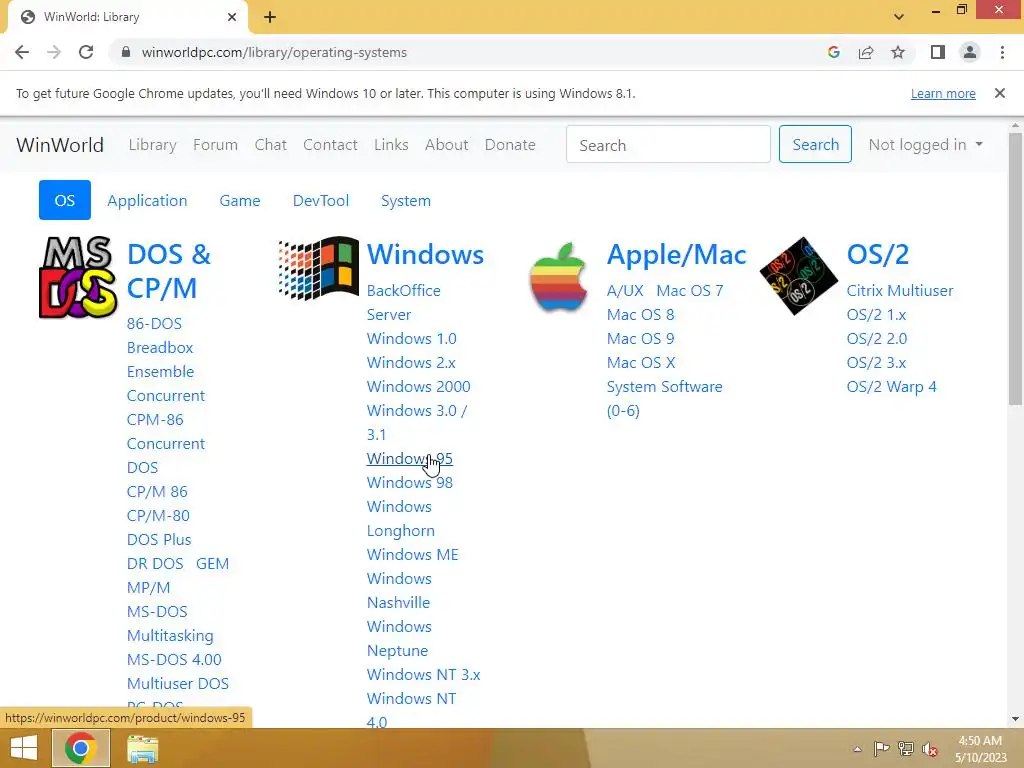Open Donate in navbar
This screenshot has height=768, width=1024.
point(510,144)
